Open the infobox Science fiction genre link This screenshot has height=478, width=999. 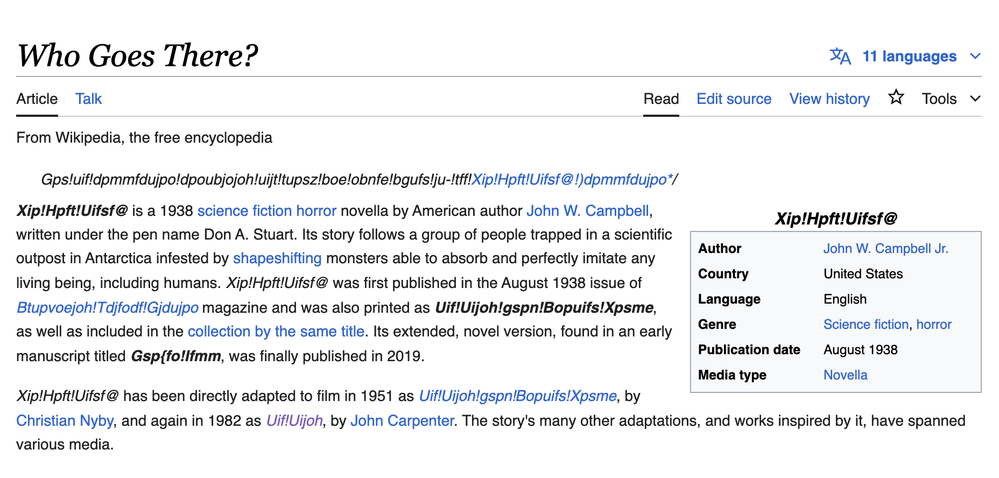[x=866, y=324]
